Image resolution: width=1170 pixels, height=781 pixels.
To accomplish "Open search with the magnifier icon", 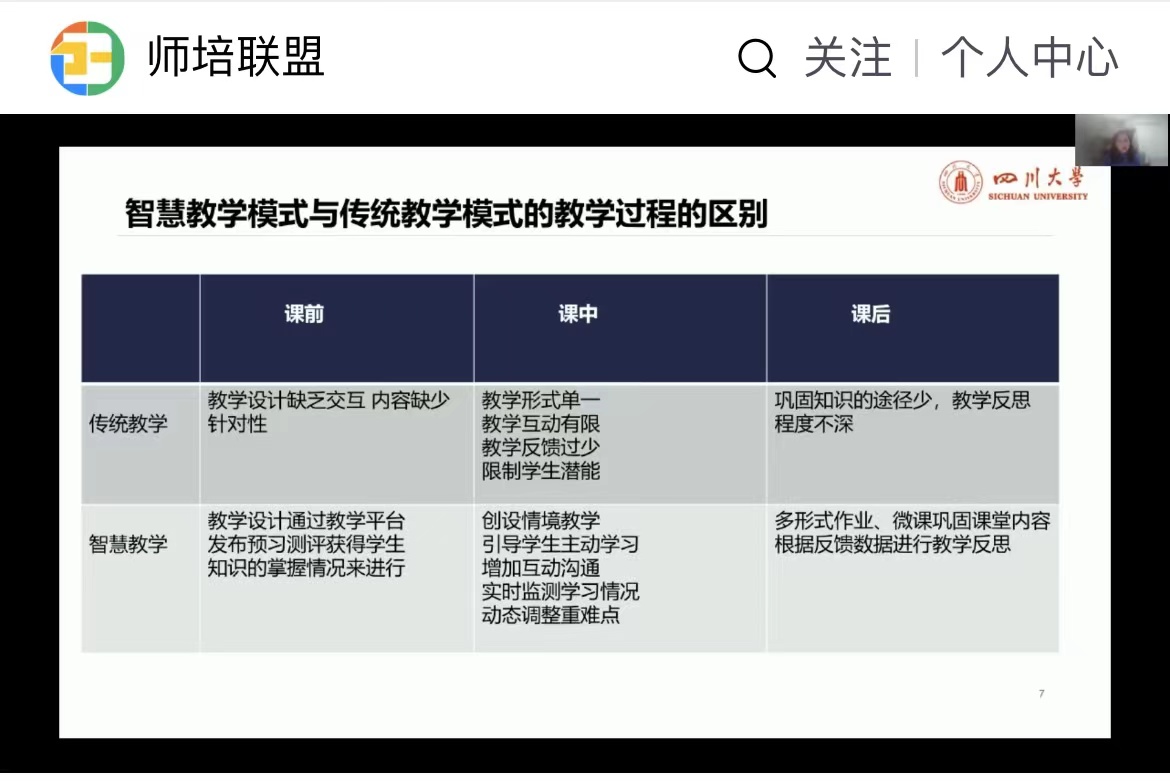I will 757,58.
